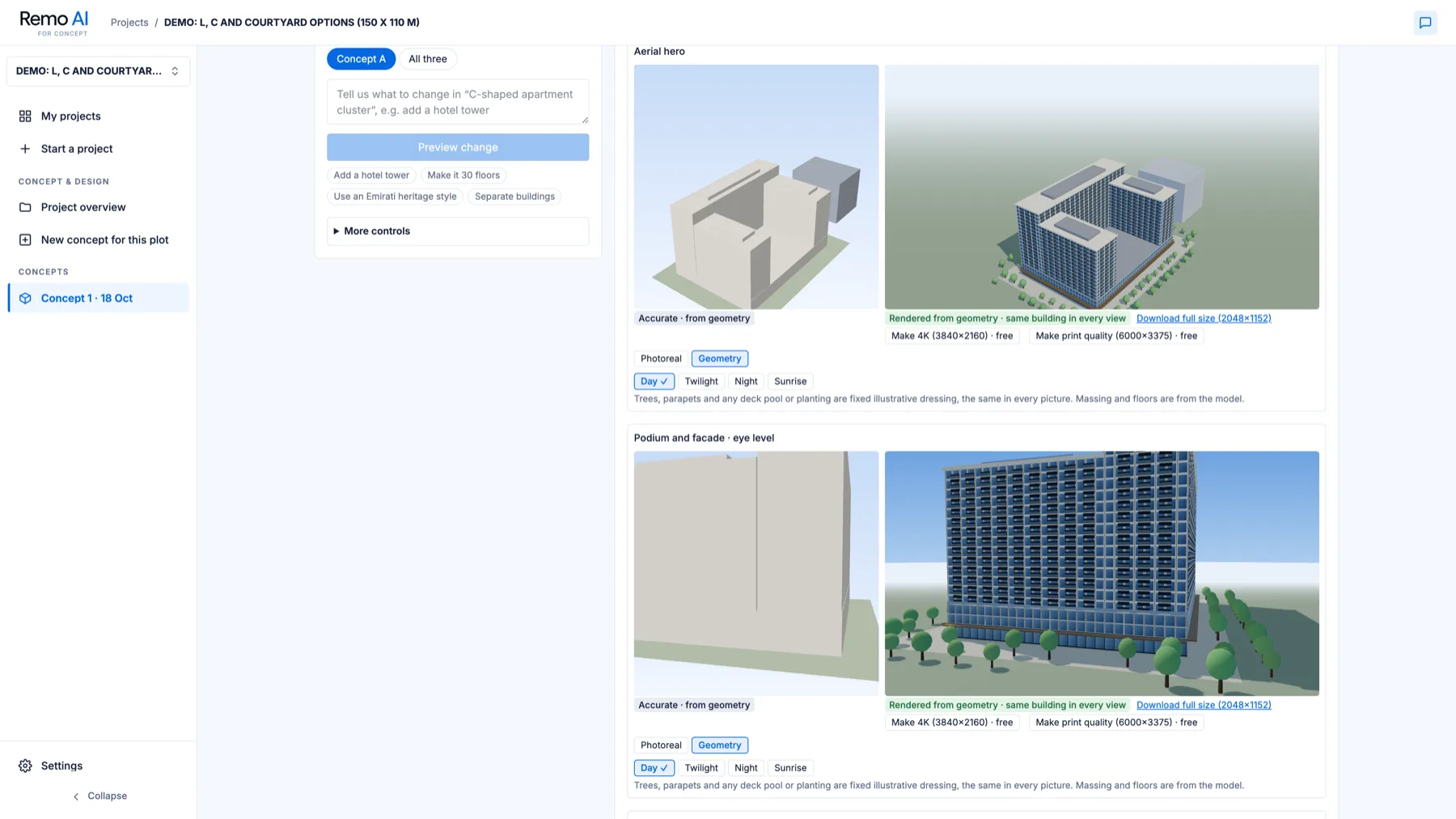1456x819 pixels.
Task: Focus the change description text box
Action: (x=458, y=102)
